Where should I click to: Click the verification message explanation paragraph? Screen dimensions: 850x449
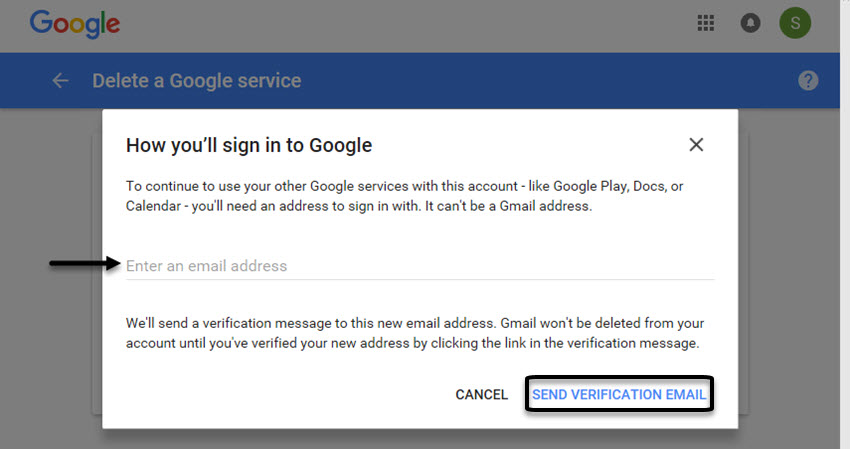[415, 333]
